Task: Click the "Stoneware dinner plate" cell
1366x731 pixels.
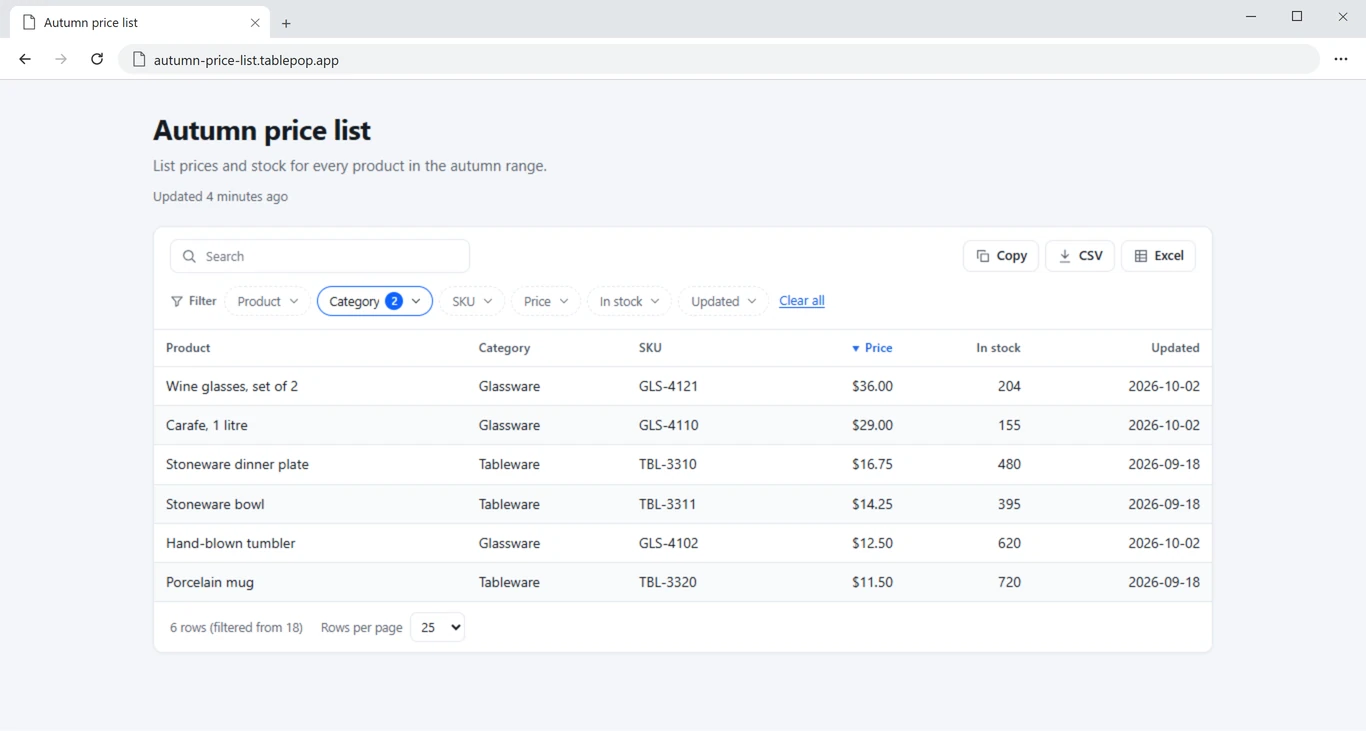Action: pyautogui.click(x=237, y=464)
